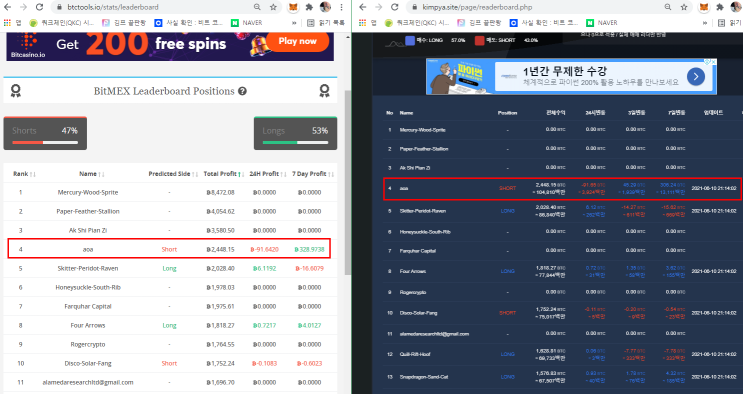This screenshot has width=743, height=394.
Task: Click the Play now button on the Bitcasino banner
Action: (298, 41)
